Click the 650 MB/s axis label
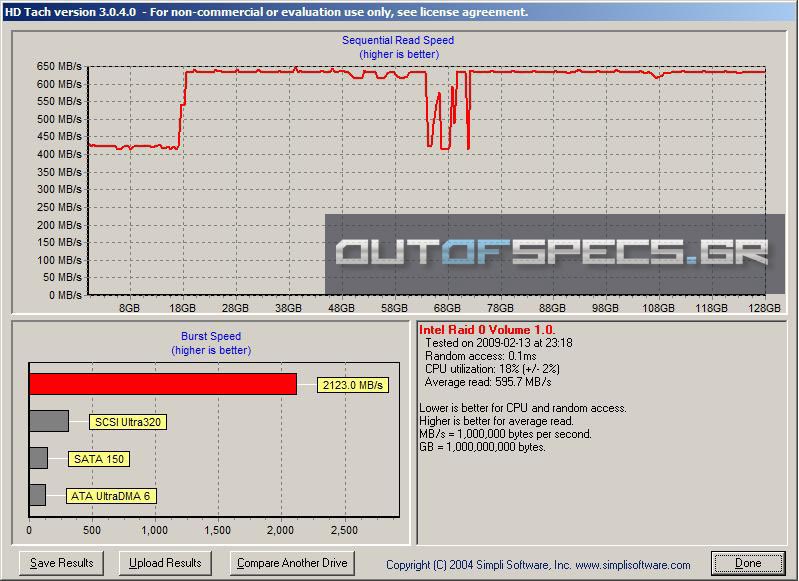 (x=59, y=66)
